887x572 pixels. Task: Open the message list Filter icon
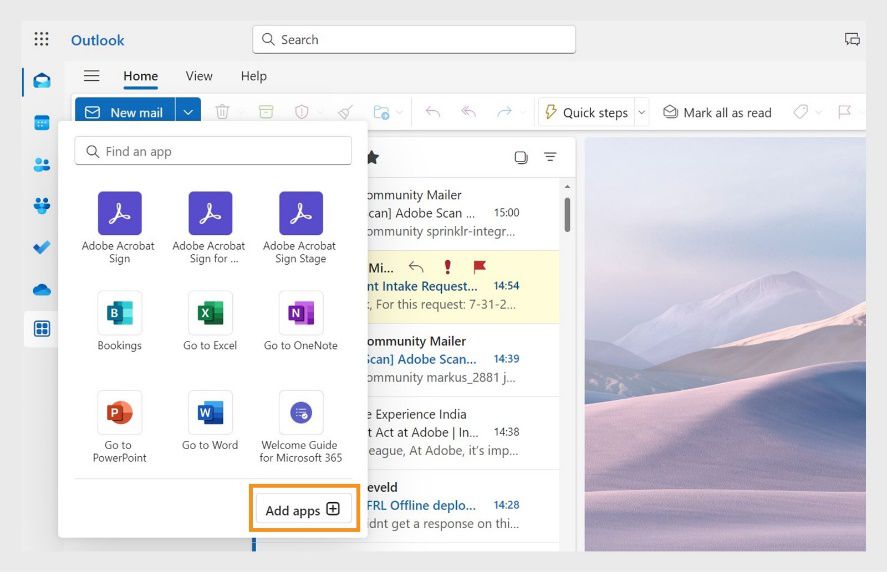[x=550, y=157]
